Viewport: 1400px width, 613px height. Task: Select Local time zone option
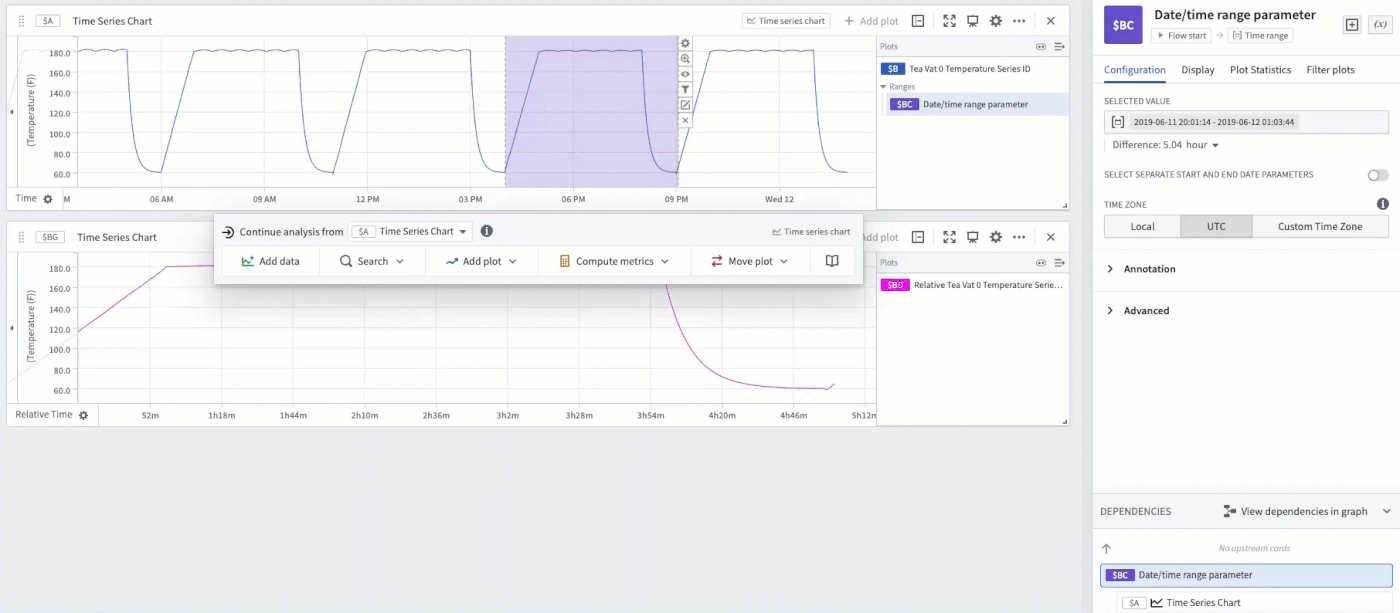click(x=1142, y=227)
